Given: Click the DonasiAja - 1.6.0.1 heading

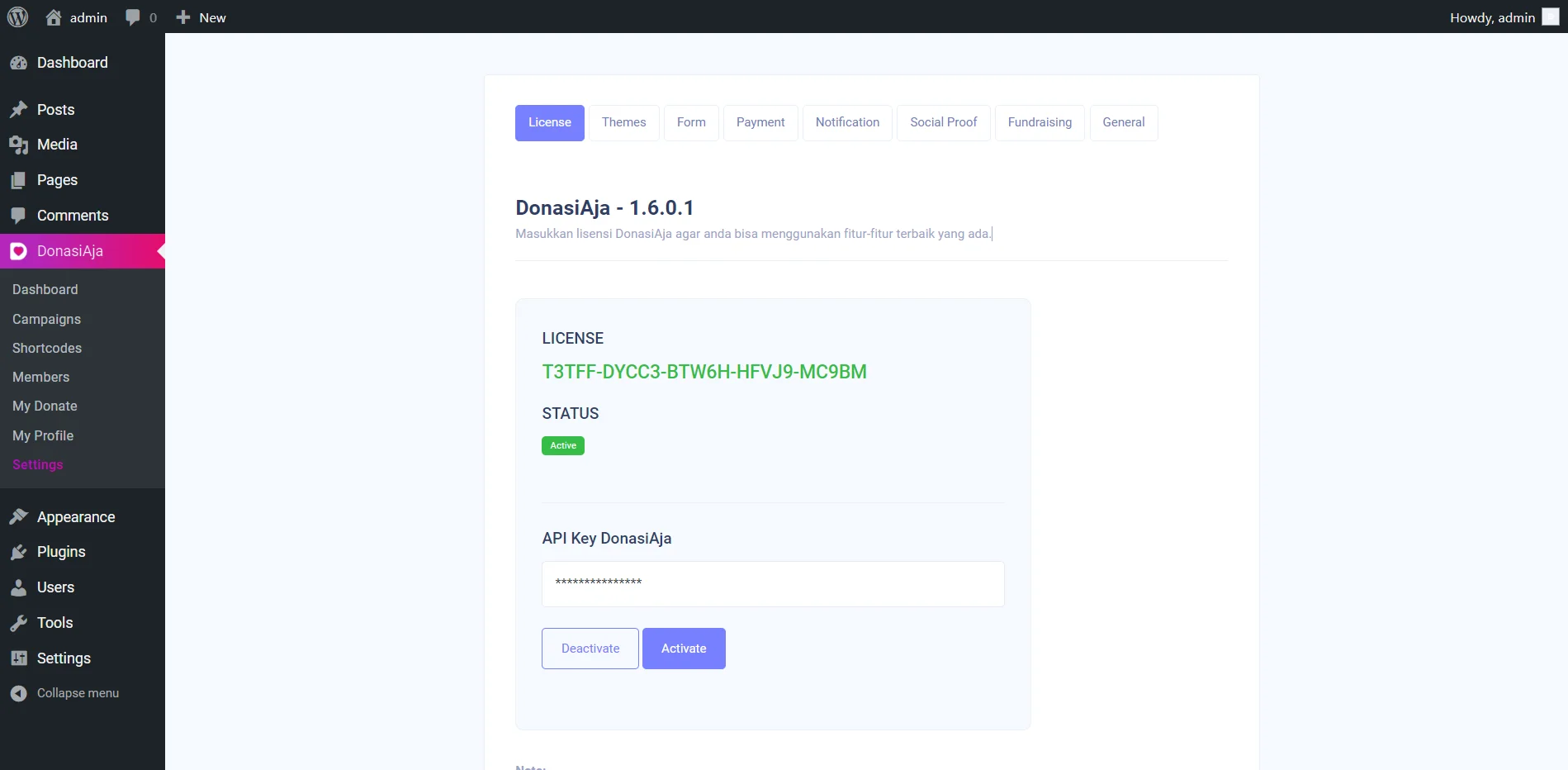Looking at the screenshot, I should (604, 207).
